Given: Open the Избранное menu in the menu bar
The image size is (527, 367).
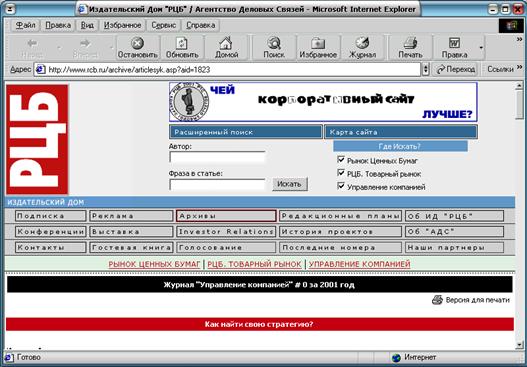Looking at the screenshot, I should coord(122,25).
